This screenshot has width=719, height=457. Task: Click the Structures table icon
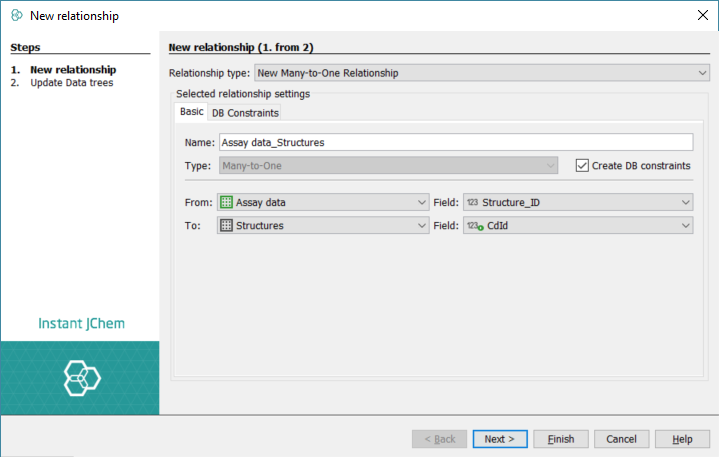tap(226, 226)
